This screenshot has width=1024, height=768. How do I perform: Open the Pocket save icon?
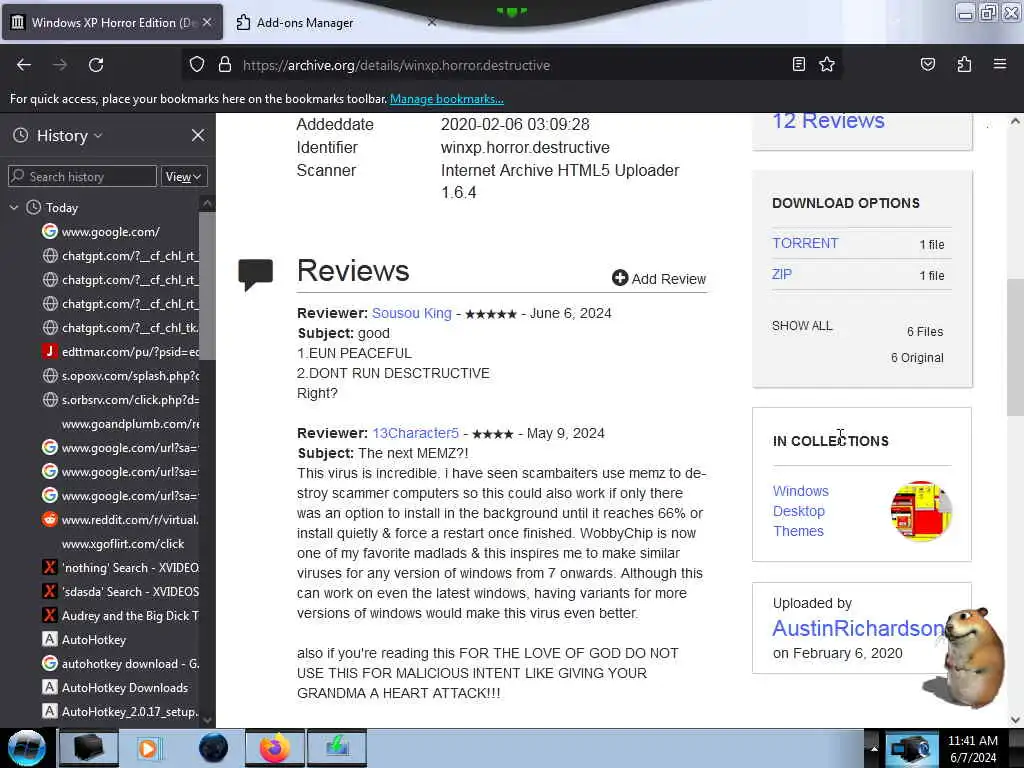pyautogui.click(x=927, y=64)
